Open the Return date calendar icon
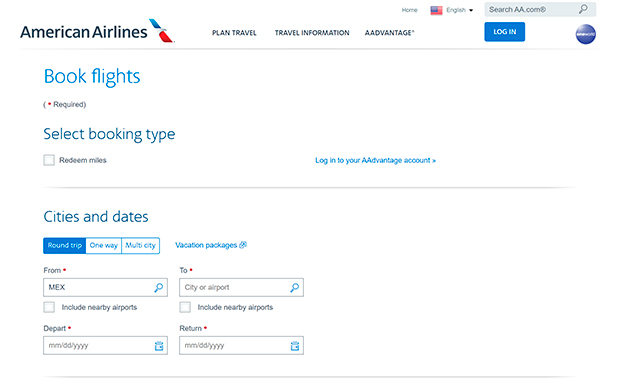Image resolution: width=620 pixels, height=380 pixels. pos(295,346)
